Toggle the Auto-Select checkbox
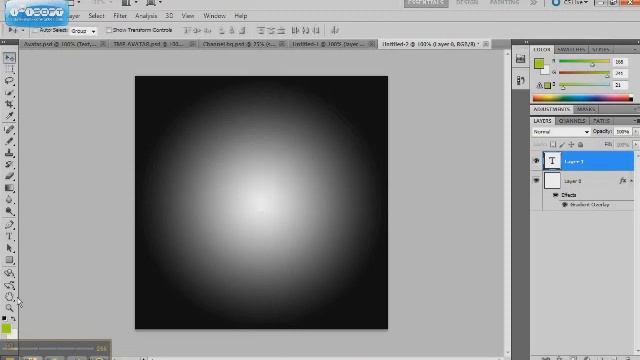Screen dimensions: 640x360 [35, 30]
